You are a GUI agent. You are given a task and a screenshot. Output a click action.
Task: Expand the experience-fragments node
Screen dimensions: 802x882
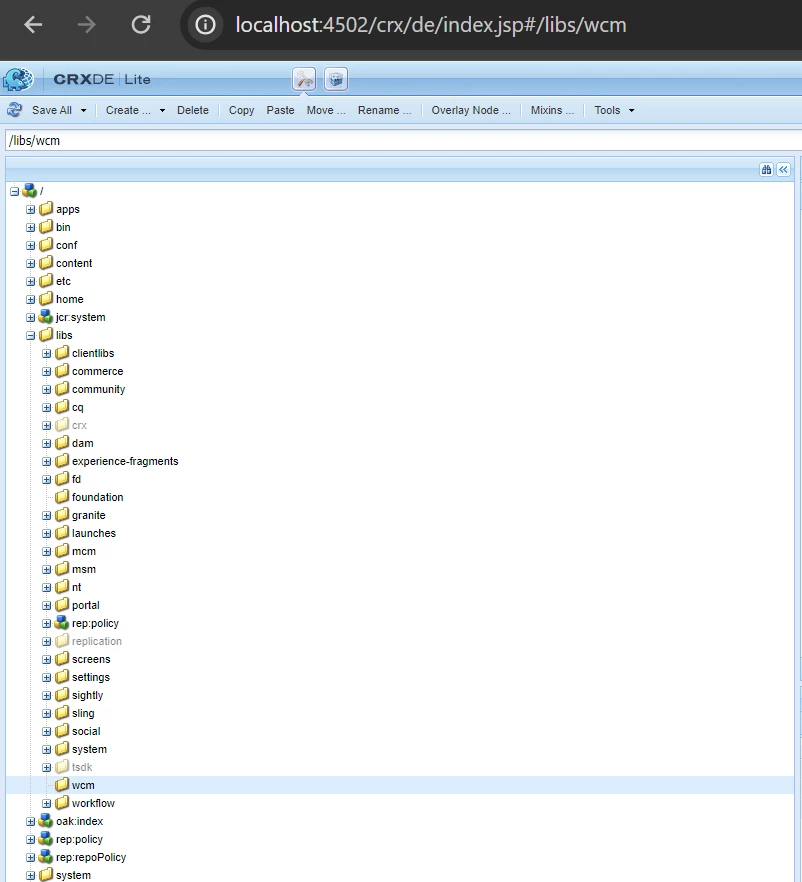pyautogui.click(x=46, y=461)
